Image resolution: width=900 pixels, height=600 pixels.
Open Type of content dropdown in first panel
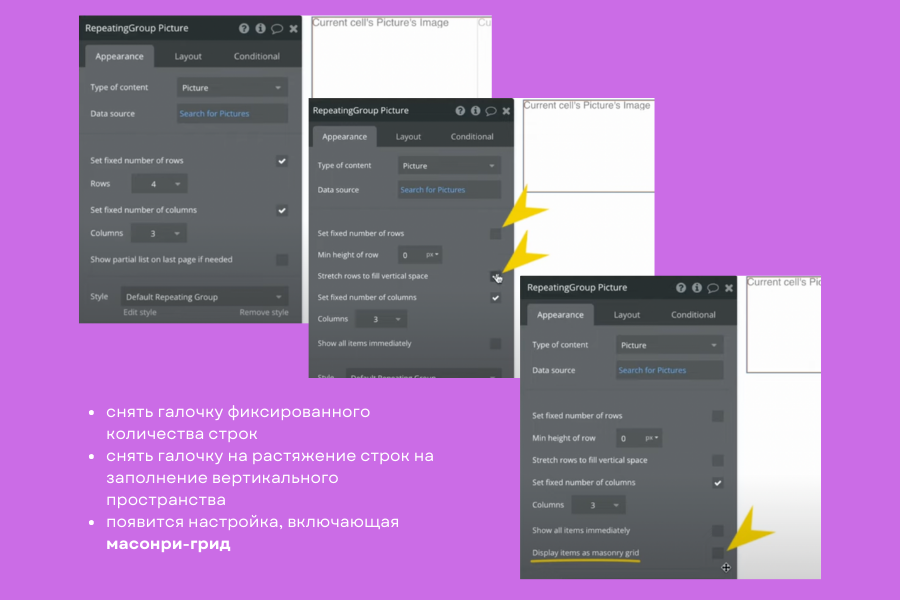[232, 88]
